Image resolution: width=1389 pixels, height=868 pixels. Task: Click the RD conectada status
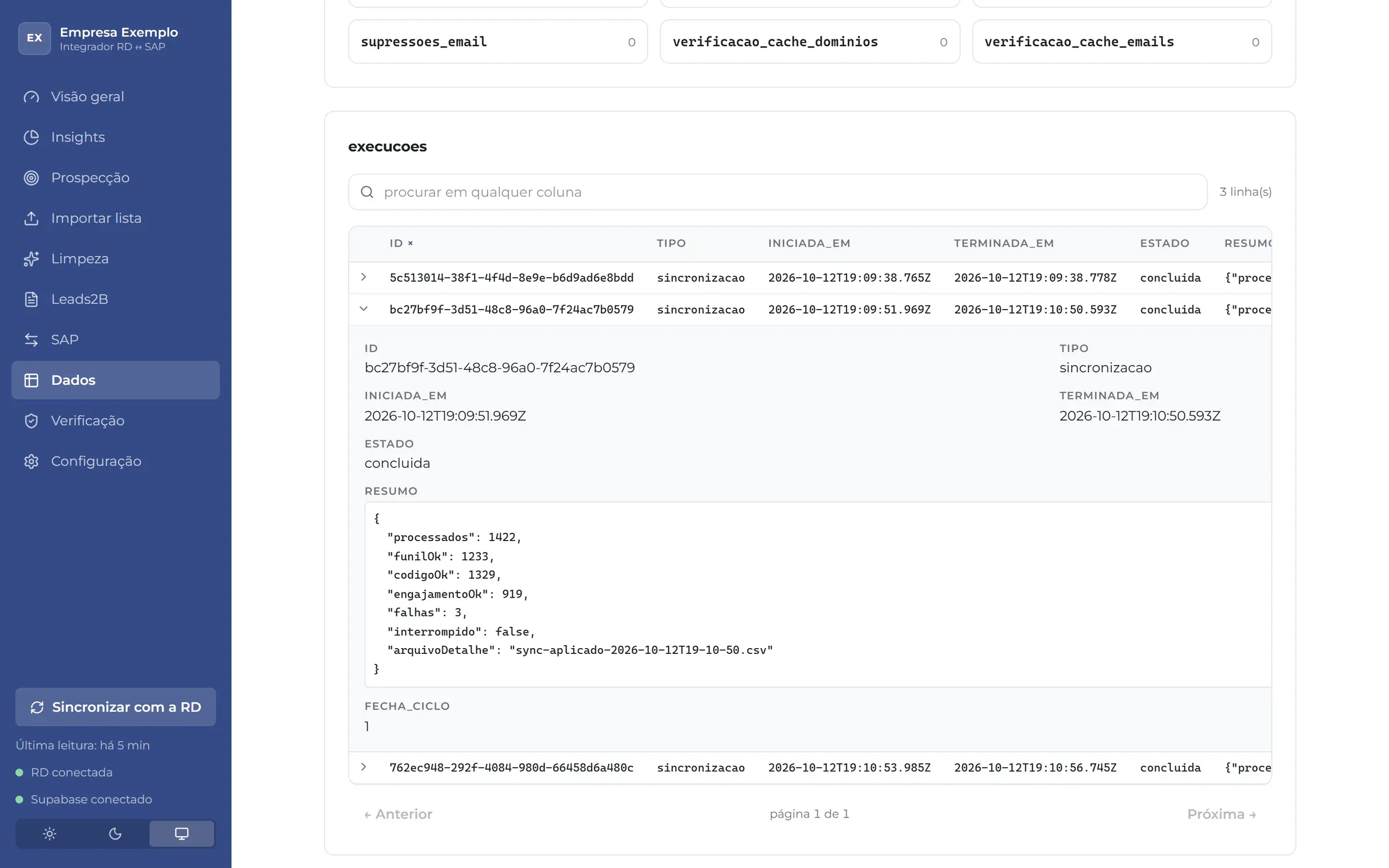[64, 772]
